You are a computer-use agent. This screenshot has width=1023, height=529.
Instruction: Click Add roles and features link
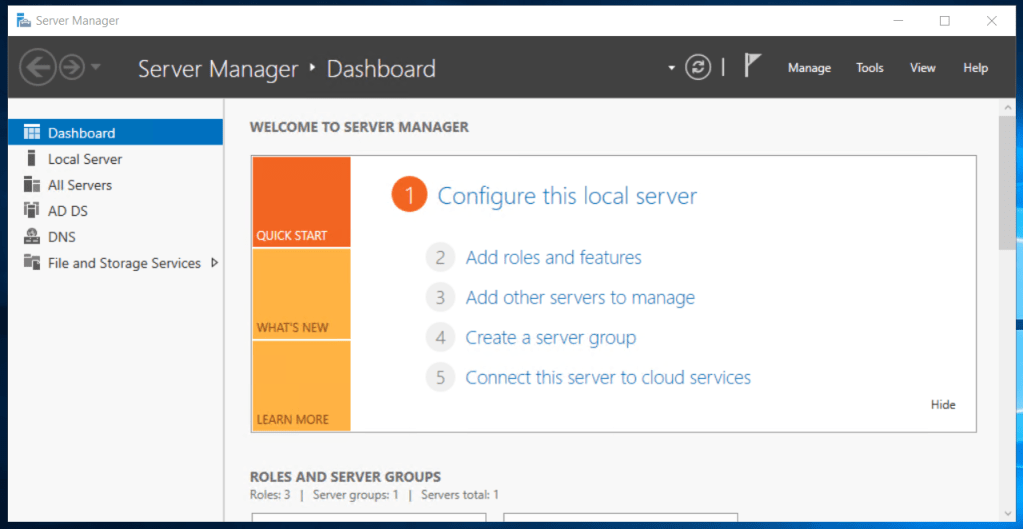point(553,257)
